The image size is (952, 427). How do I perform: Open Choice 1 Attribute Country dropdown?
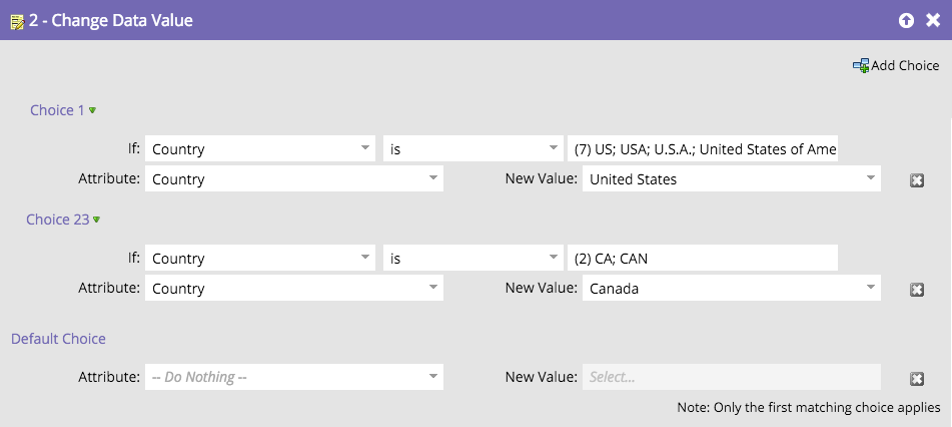(433, 180)
